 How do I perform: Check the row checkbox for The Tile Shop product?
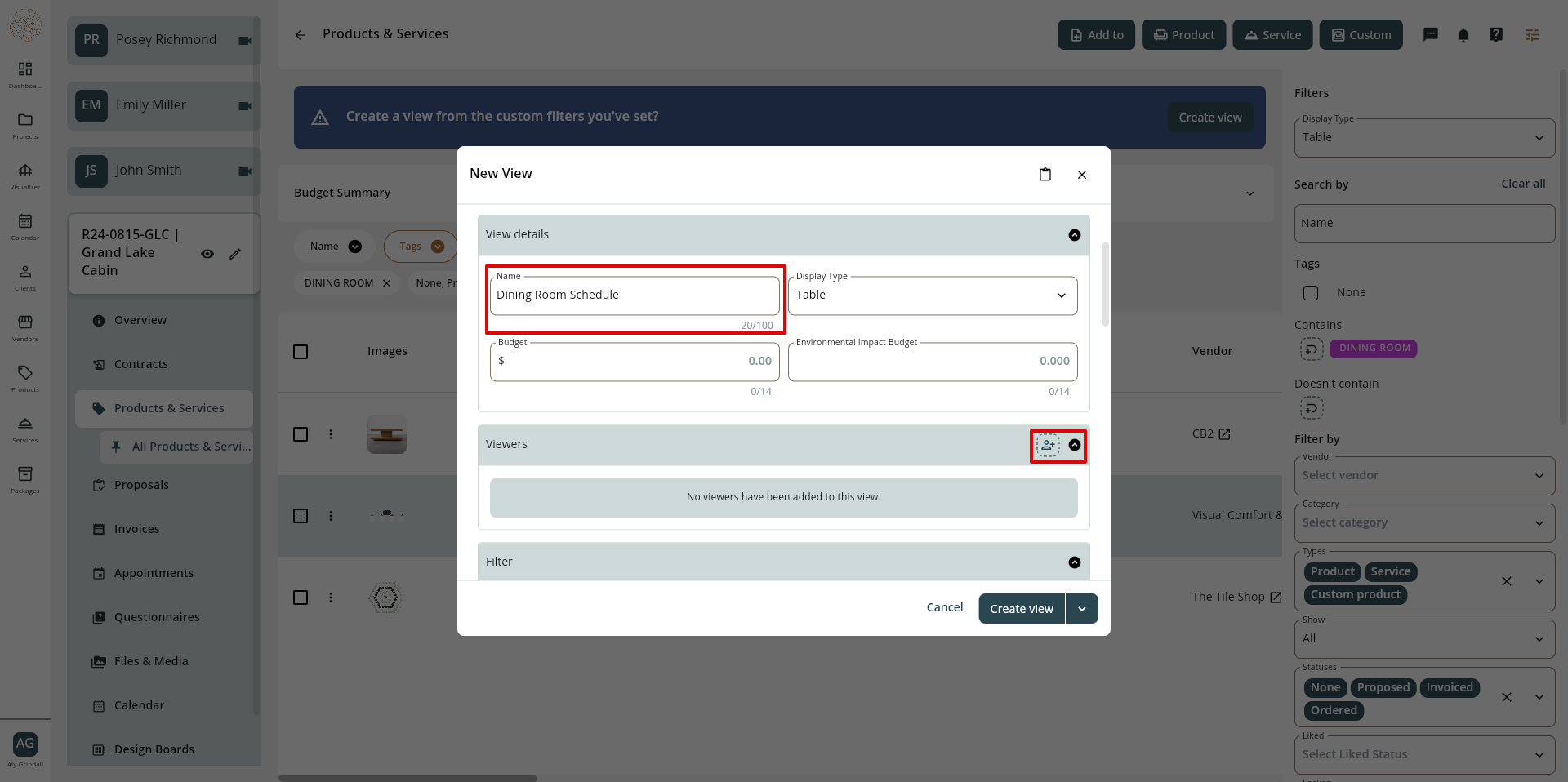(301, 598)
